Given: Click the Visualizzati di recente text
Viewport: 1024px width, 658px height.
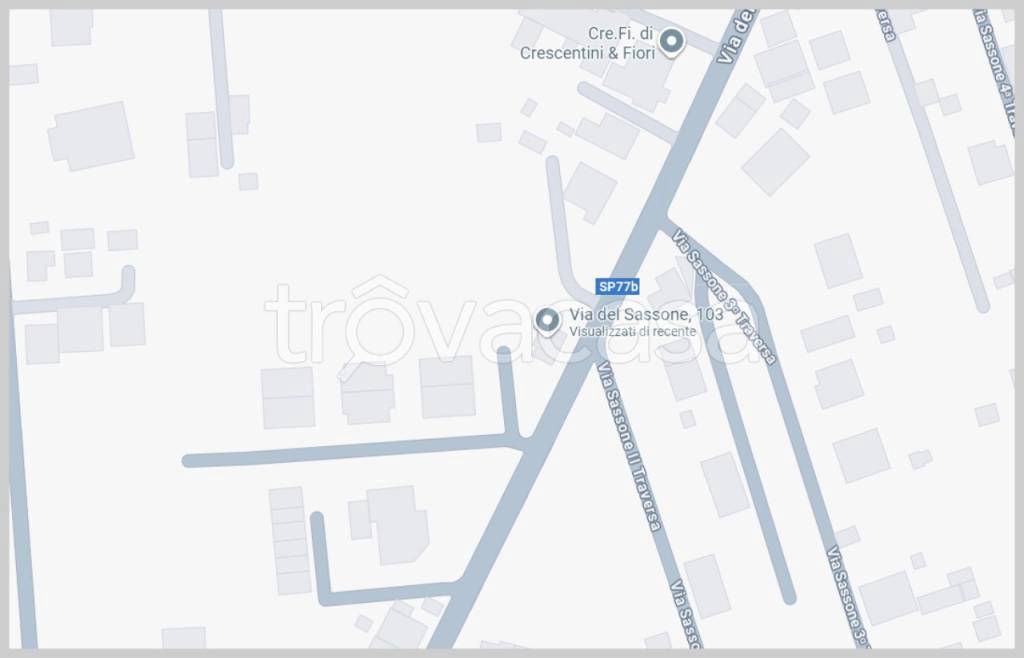Looking at the screenshot, I should [x=632, y=332].
